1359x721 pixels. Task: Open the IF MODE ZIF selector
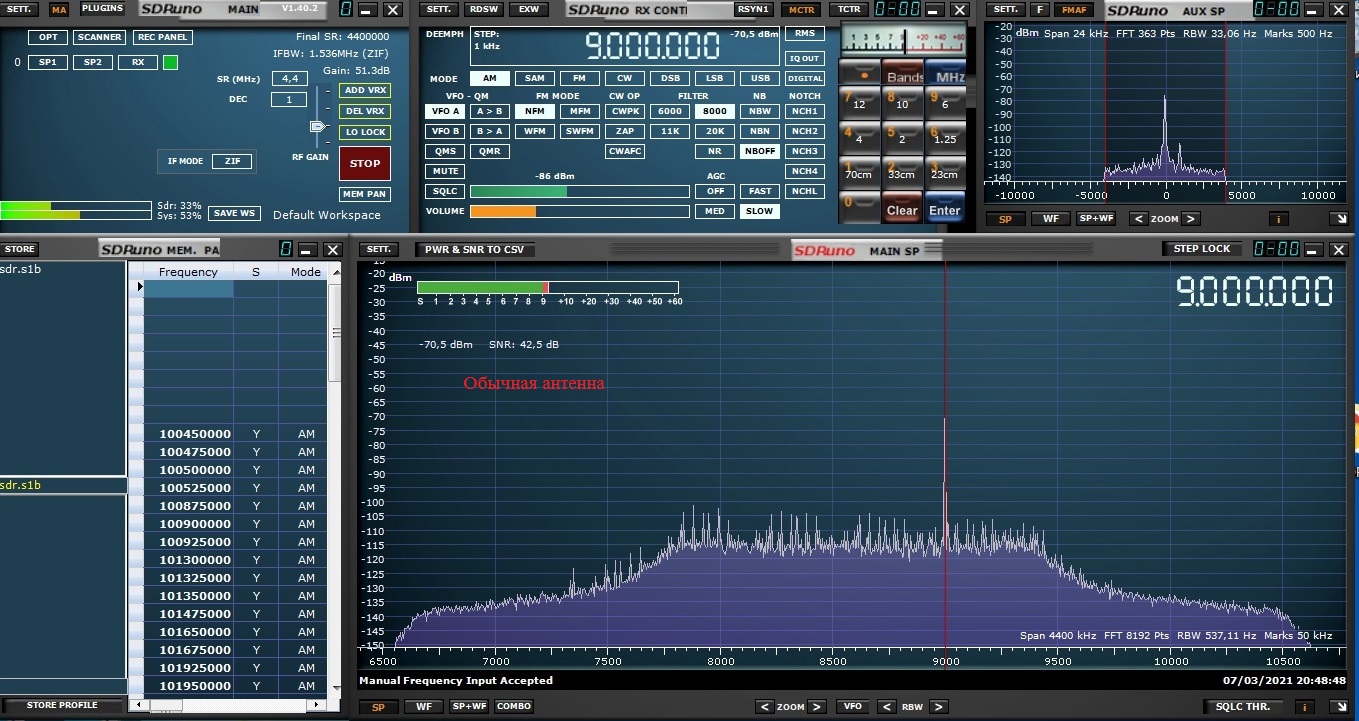tap(232, 161)
